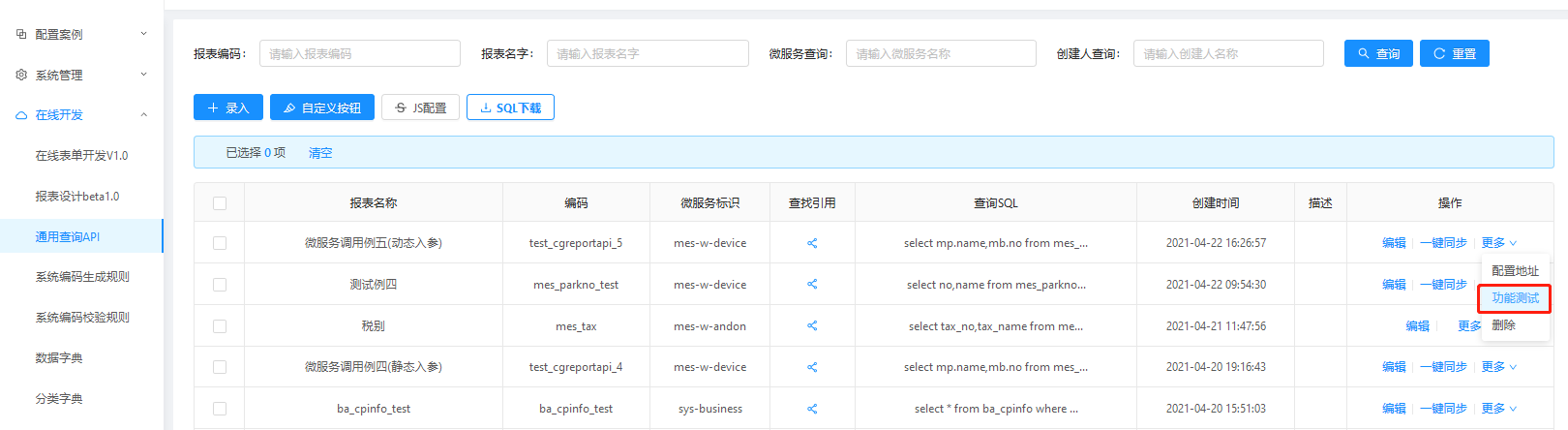Click the 2021-04-22 16:26:57 timestamp cell
Viewport: 1568px width, 430px height.
[1216, 243]
